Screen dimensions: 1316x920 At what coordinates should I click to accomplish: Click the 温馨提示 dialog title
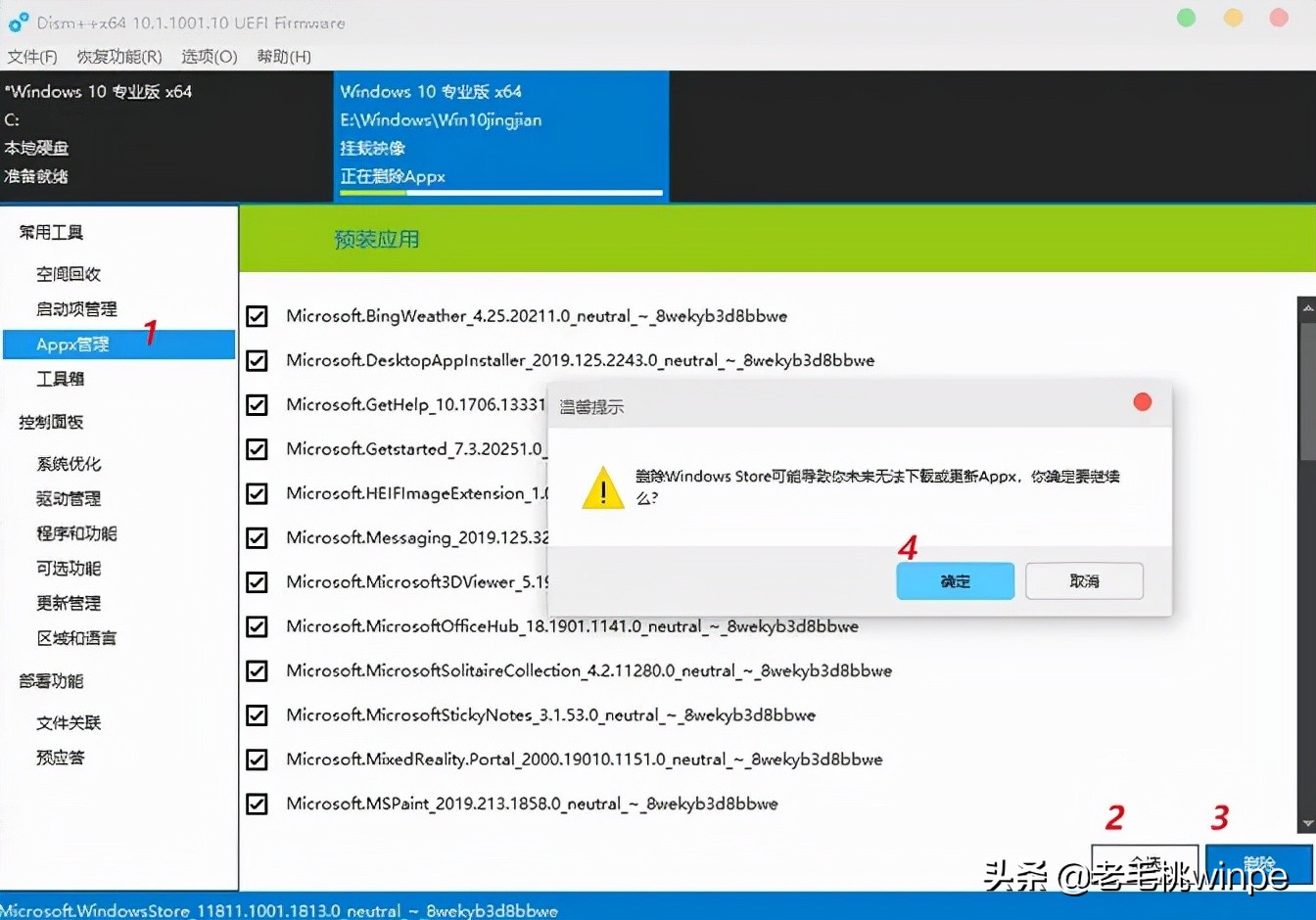591,407
